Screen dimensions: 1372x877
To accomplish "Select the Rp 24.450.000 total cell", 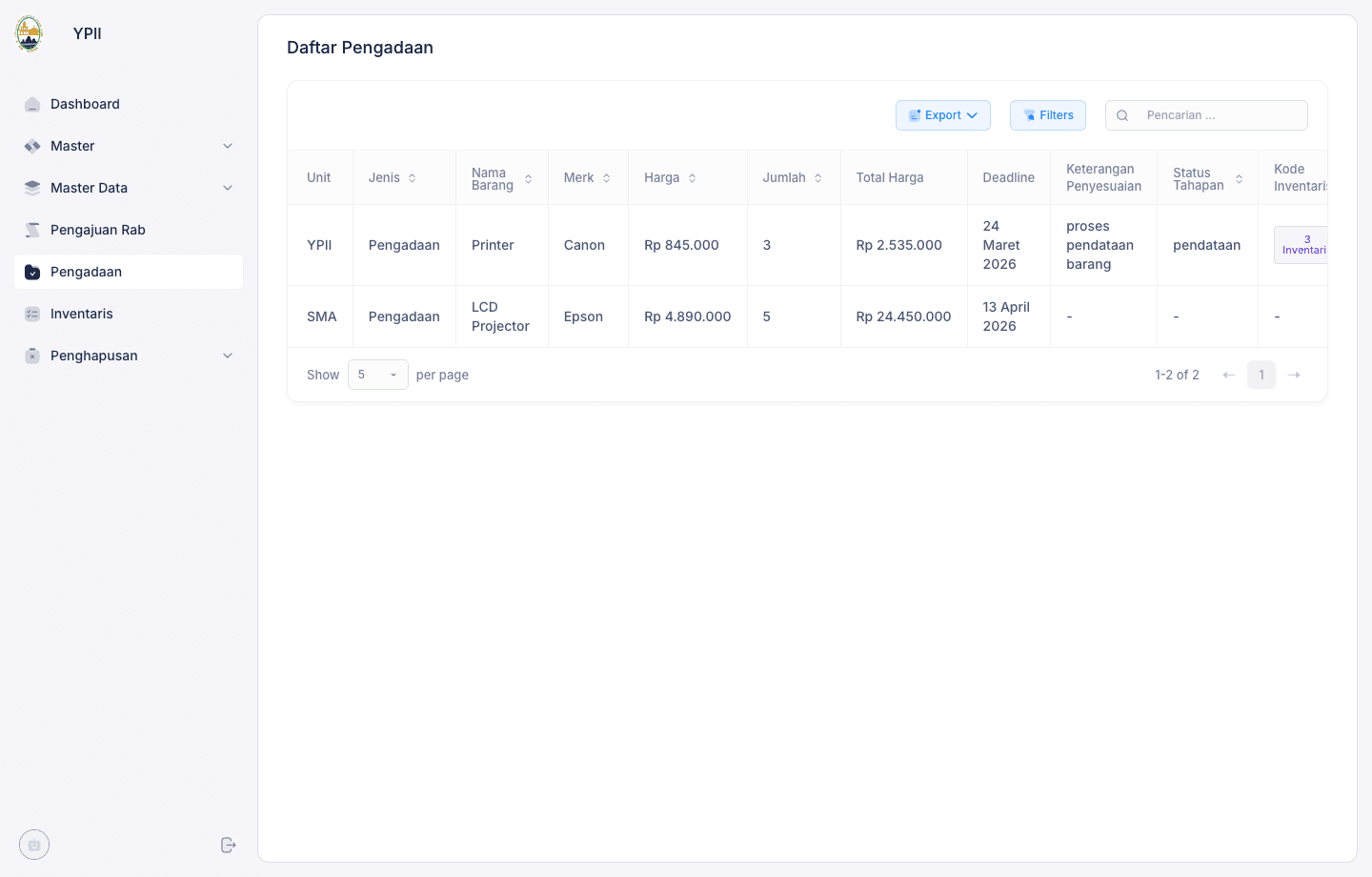I will point(903,316).
